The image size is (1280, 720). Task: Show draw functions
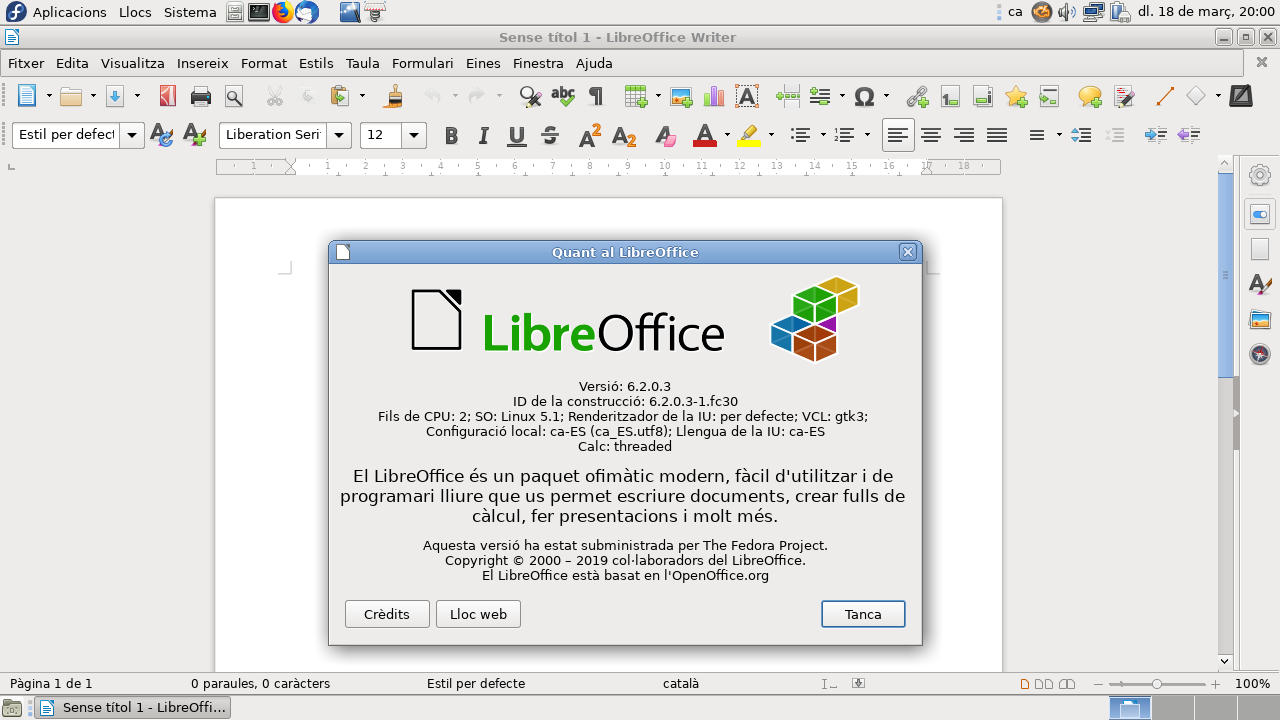1241,97
